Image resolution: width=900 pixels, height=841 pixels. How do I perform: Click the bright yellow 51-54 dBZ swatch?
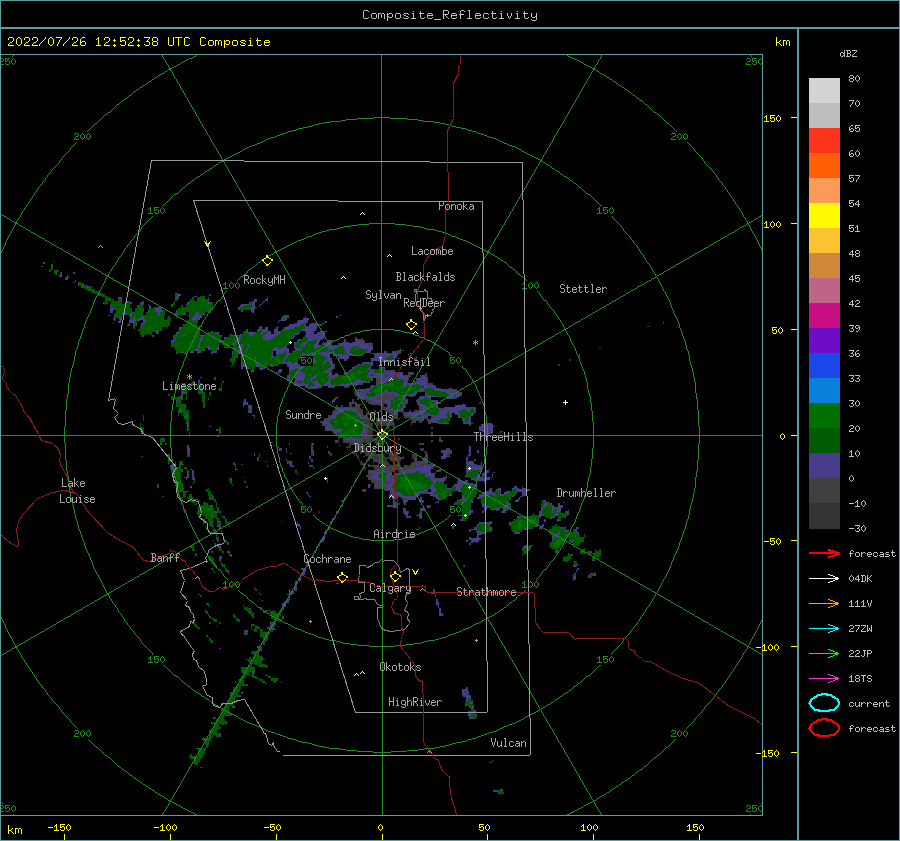coord(824,215)
